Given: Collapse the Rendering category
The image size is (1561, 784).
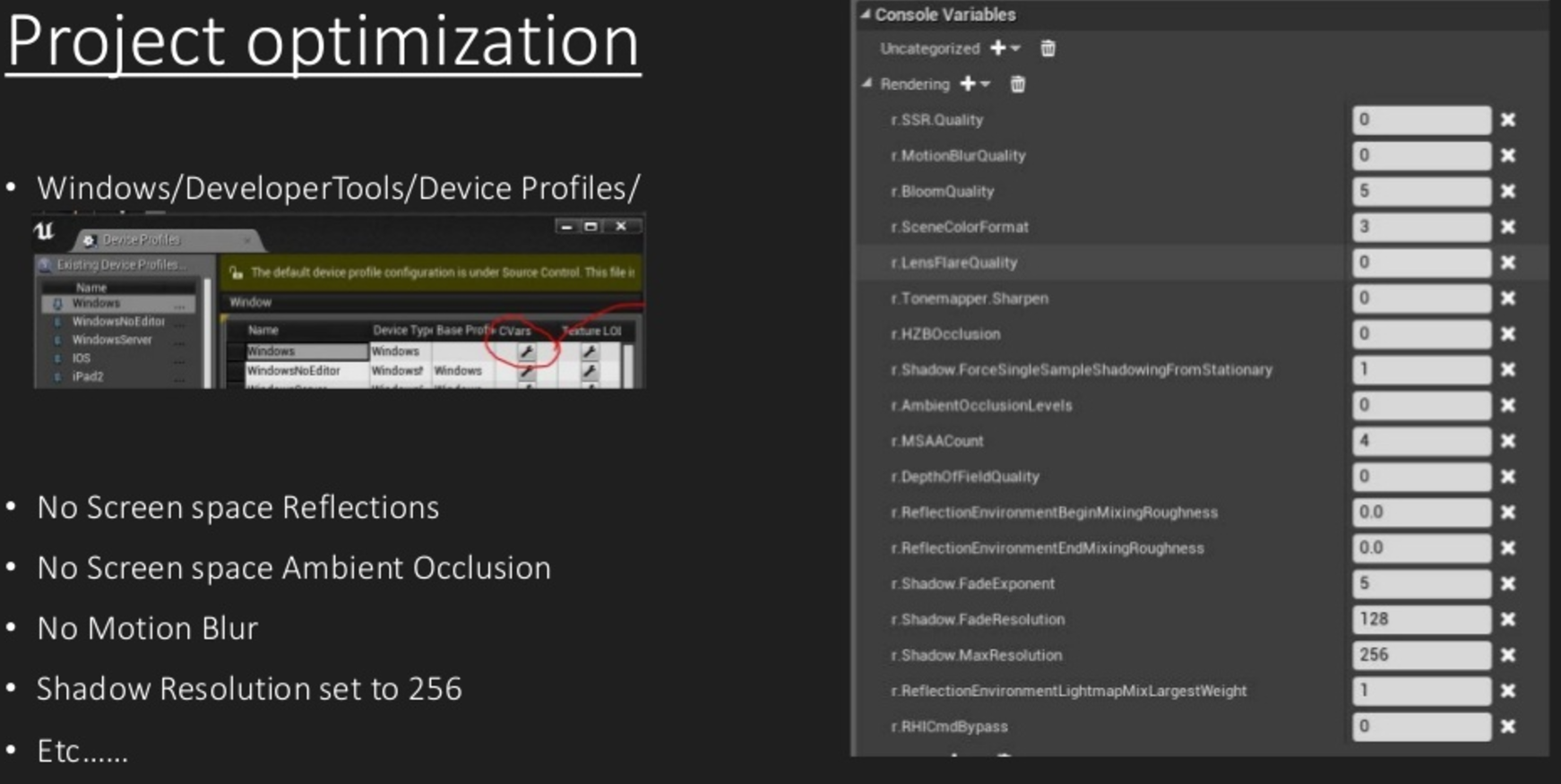Looking at the screenshot, I should tap(867, 83).
